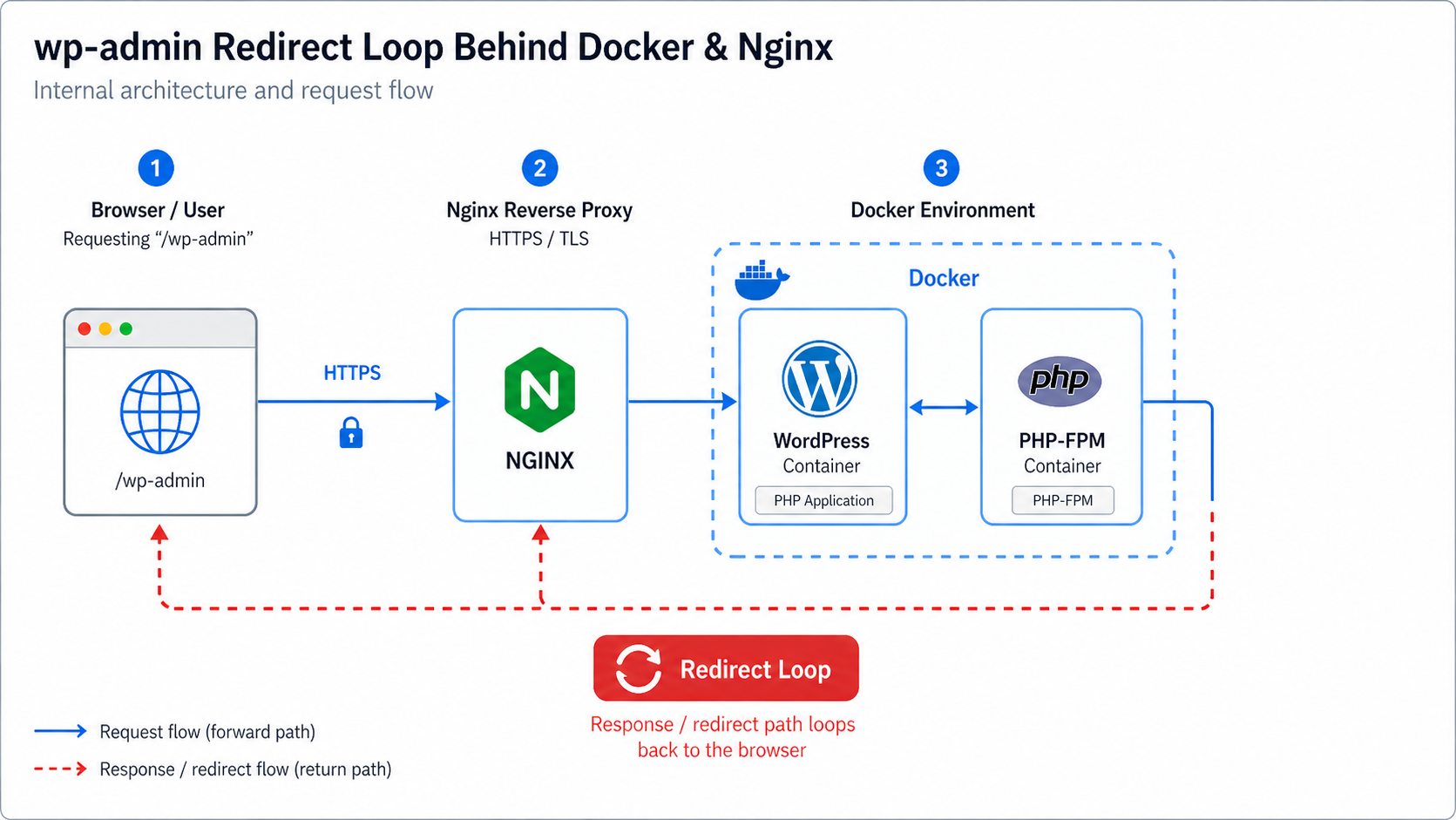Click the "NGINX" text under the logo
1456x820 pixels.
coord(540,461)
